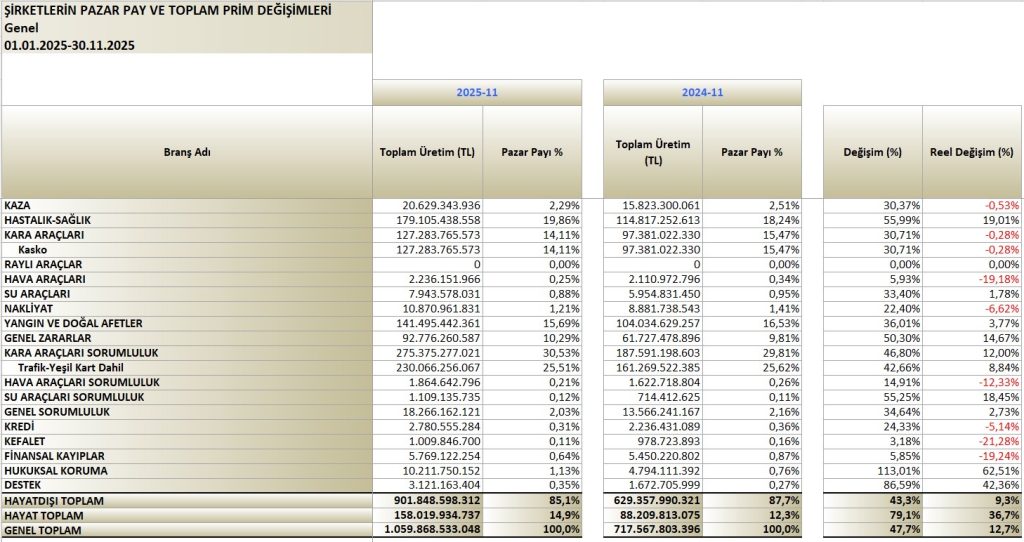The image size is (1024, 542).
Task: Select the Branş Adı column header
Action: tap(187, 153)
